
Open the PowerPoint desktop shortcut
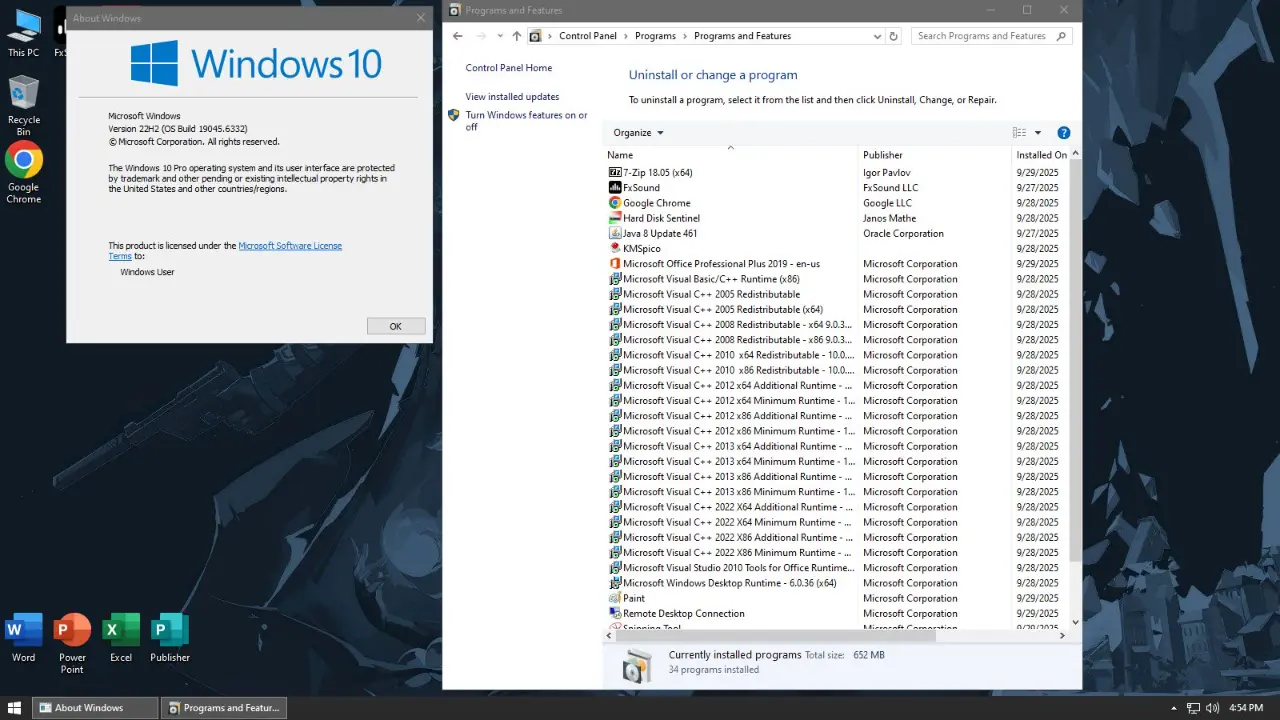[x=72, y=642]
